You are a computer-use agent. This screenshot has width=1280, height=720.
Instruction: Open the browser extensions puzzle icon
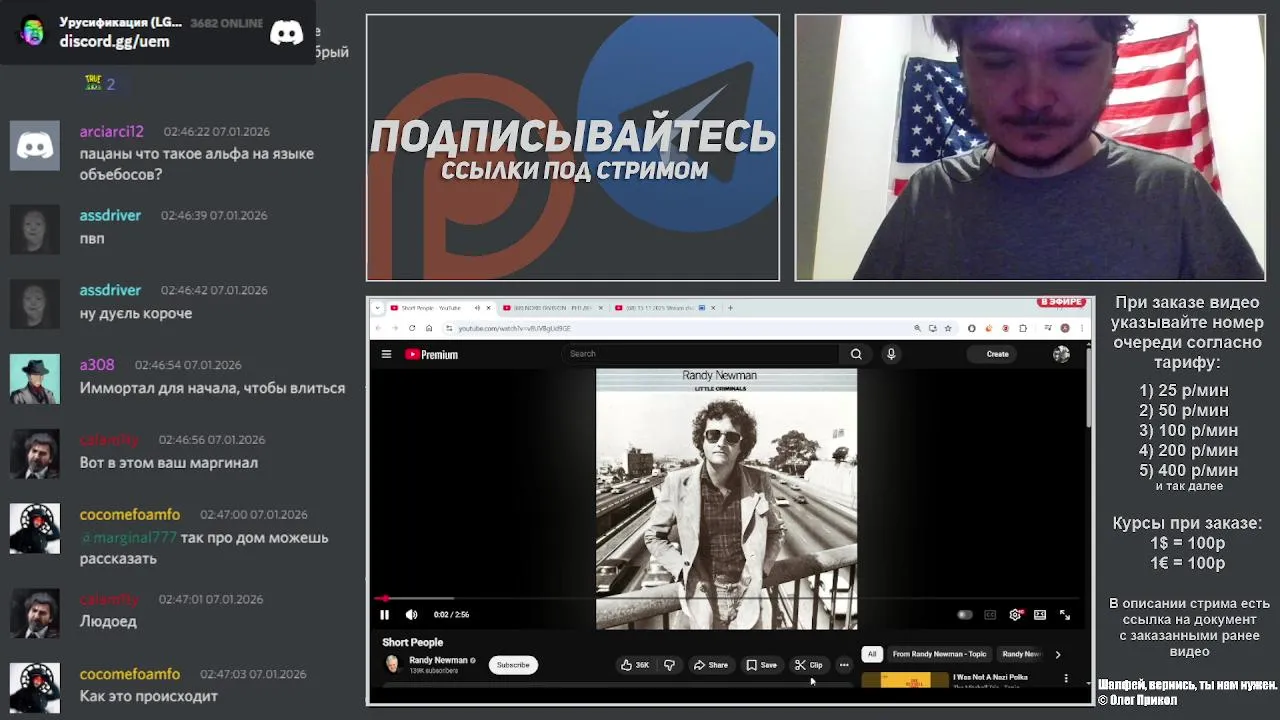[x=1022, y=328]
